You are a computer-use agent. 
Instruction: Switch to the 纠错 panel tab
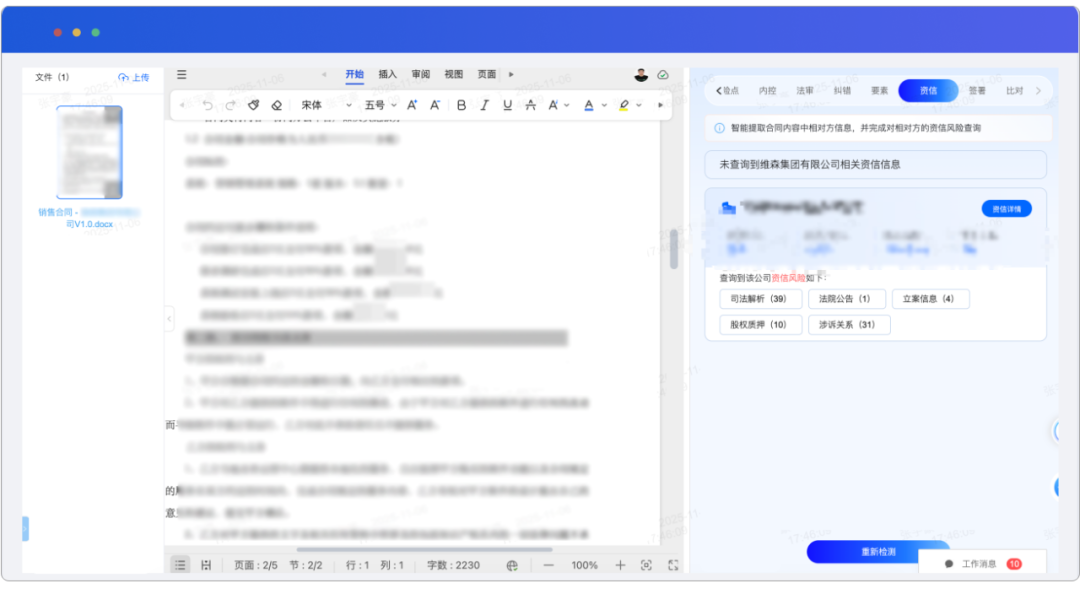[x=842, y=90]
